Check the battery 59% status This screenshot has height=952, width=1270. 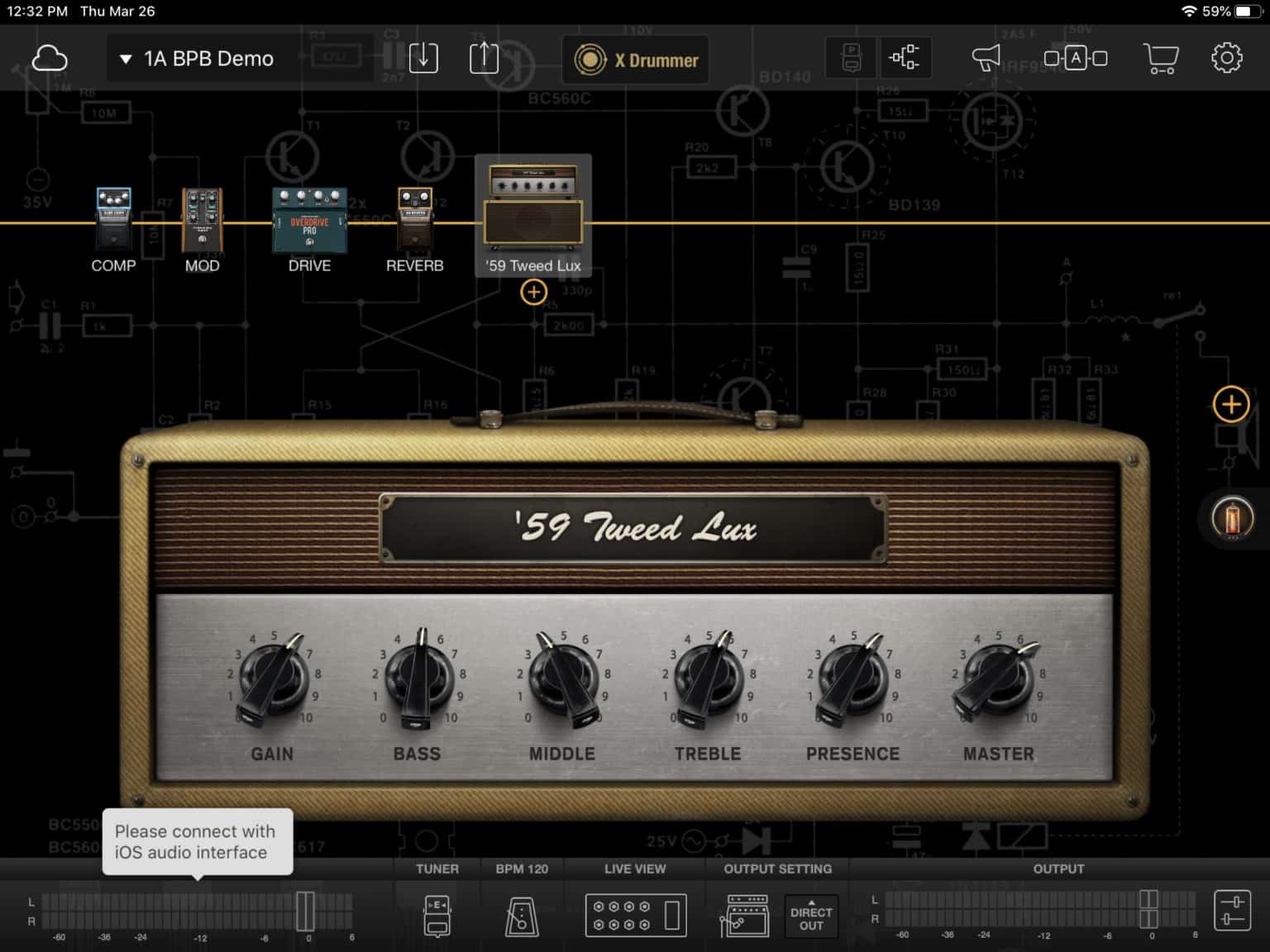1231,12
